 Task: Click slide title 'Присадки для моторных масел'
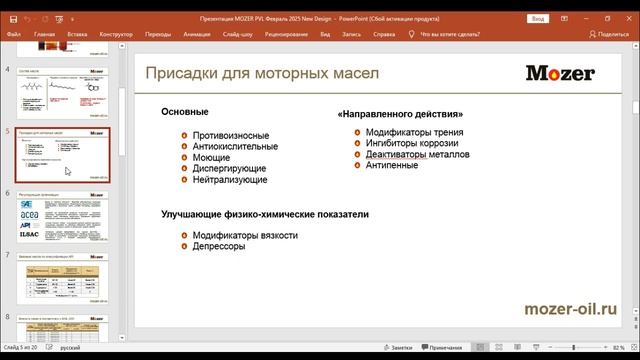(262, 73)
